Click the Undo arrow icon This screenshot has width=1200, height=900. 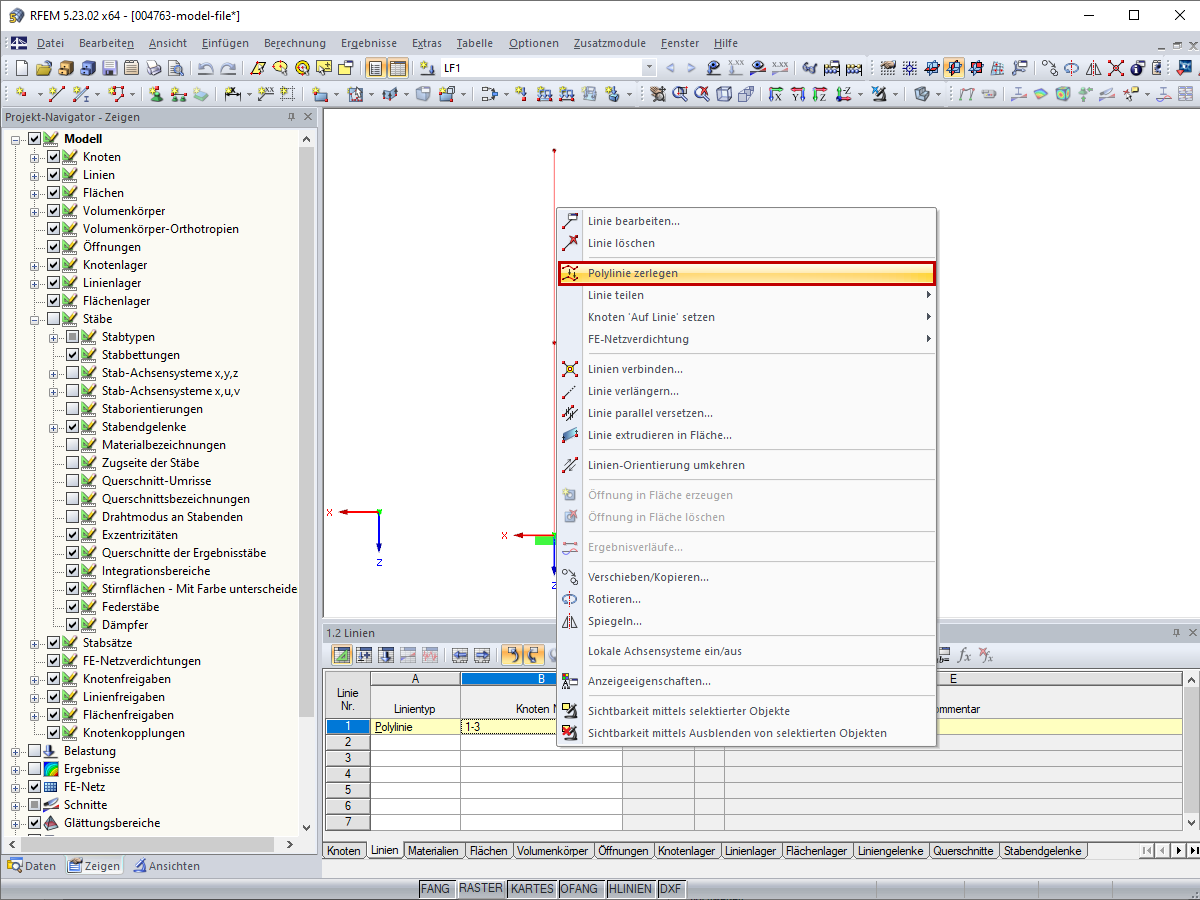[206, 68]
